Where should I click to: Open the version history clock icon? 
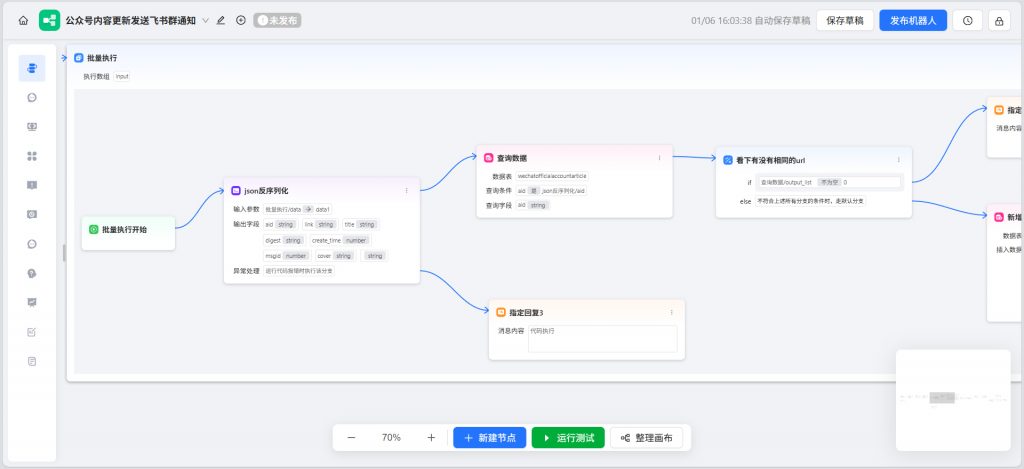coord(968,20)
